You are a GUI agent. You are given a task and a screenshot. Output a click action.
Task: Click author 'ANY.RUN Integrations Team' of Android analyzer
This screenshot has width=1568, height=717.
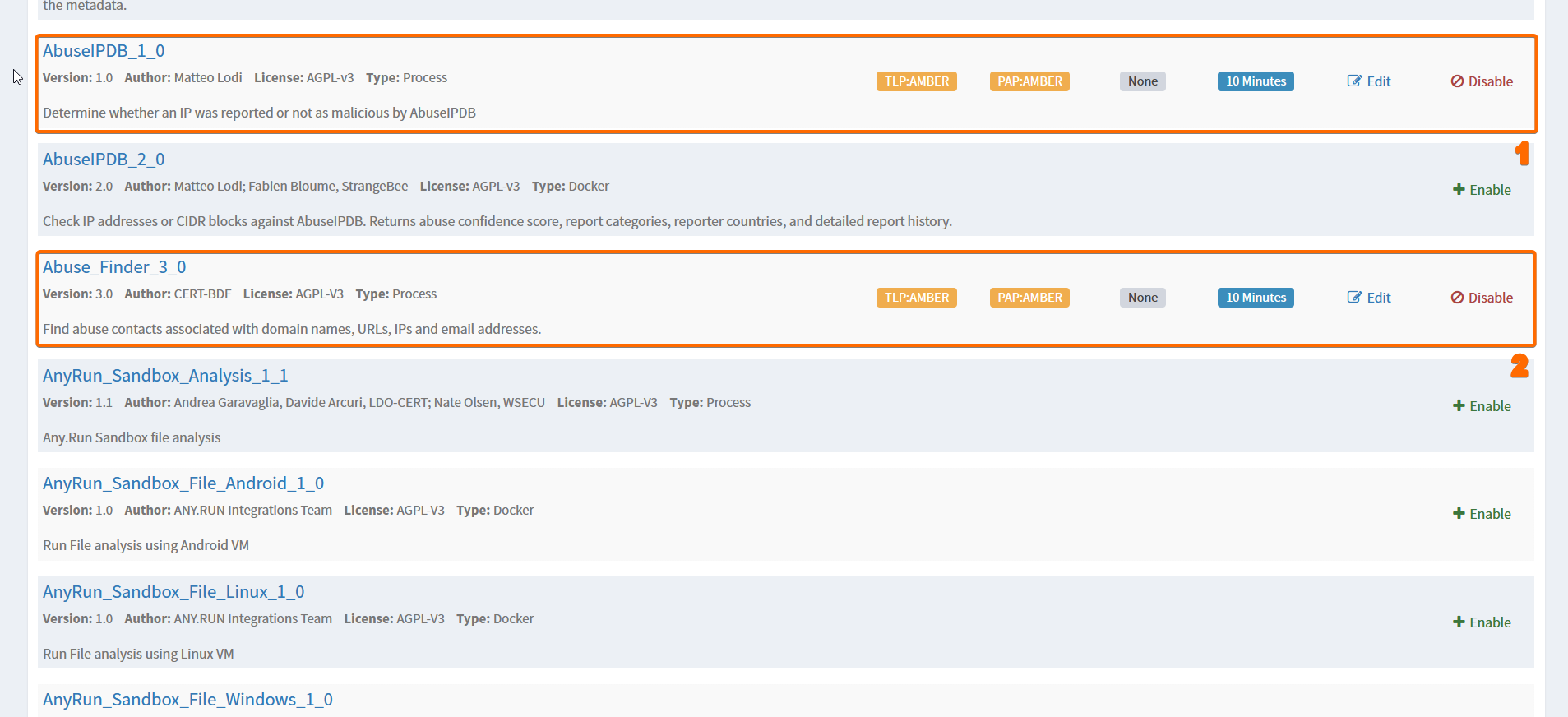pyautogui.click(x=253, y=511)
